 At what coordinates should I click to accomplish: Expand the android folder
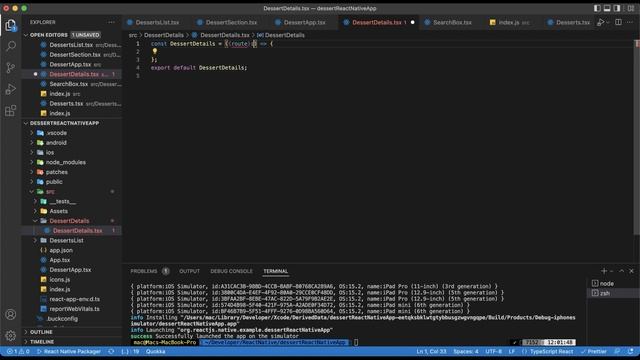[x=31, y=142]
